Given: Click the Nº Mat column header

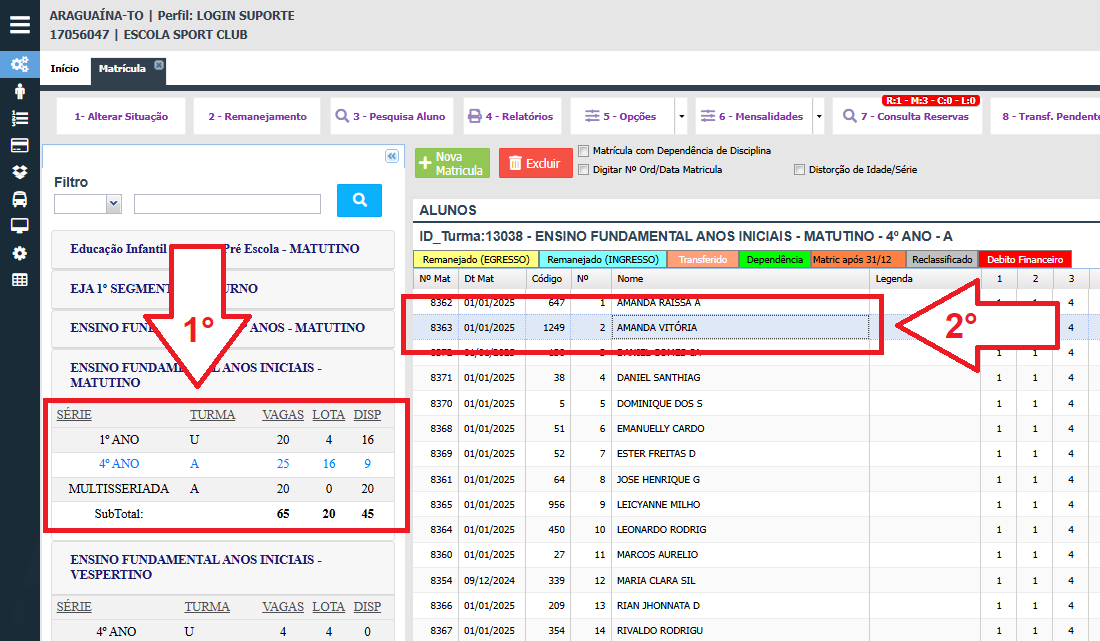Looking at the screenshot, I should (436, 279).
